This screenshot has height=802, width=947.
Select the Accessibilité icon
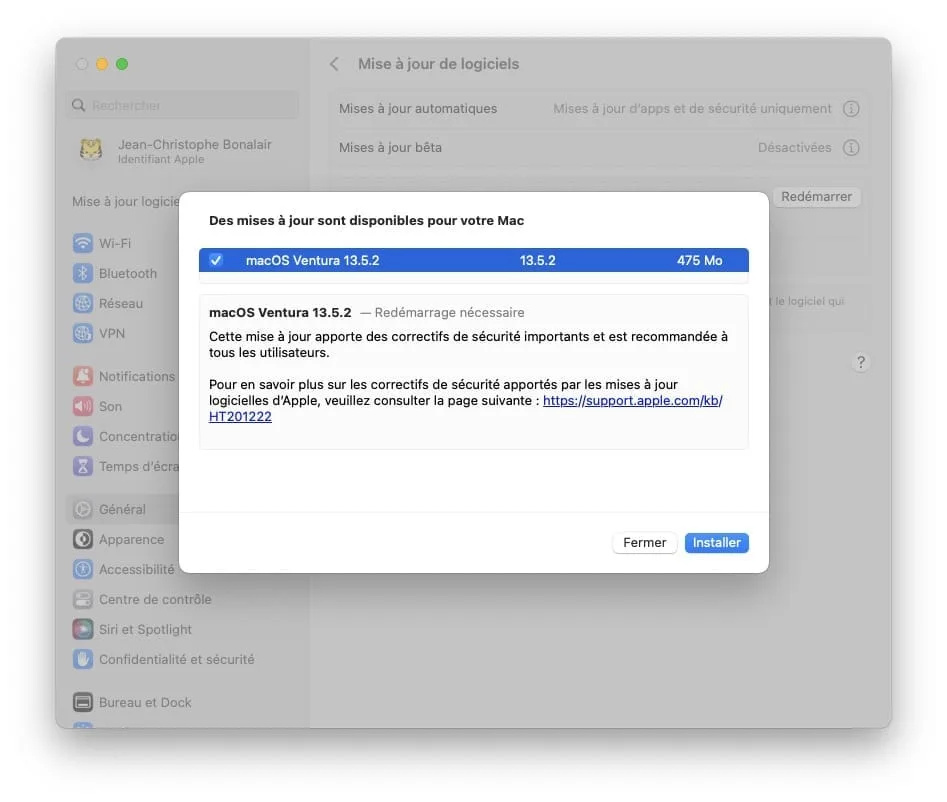[x=83, y=569]
